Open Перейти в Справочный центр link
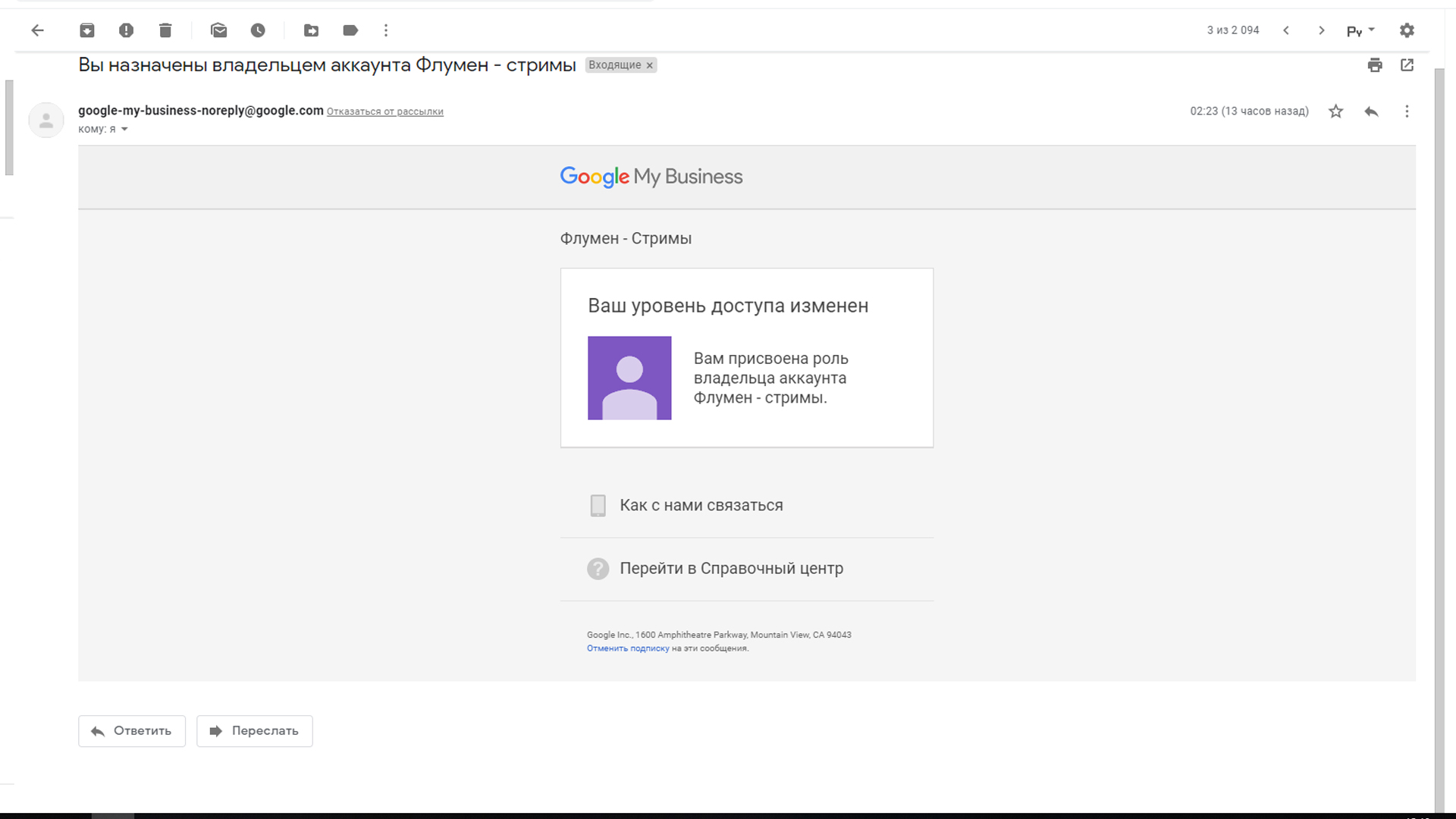This screenshot has width=1456, height=819. (732, 568)
